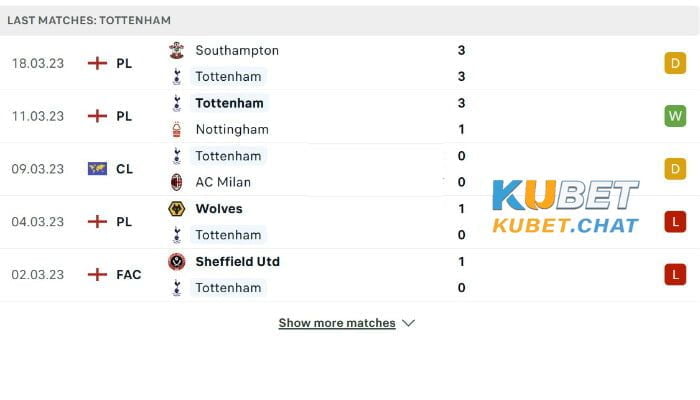This screenshot has width=700, height=400.
Task: Expand Show more matches chevron
Action: tap(408, 323)
